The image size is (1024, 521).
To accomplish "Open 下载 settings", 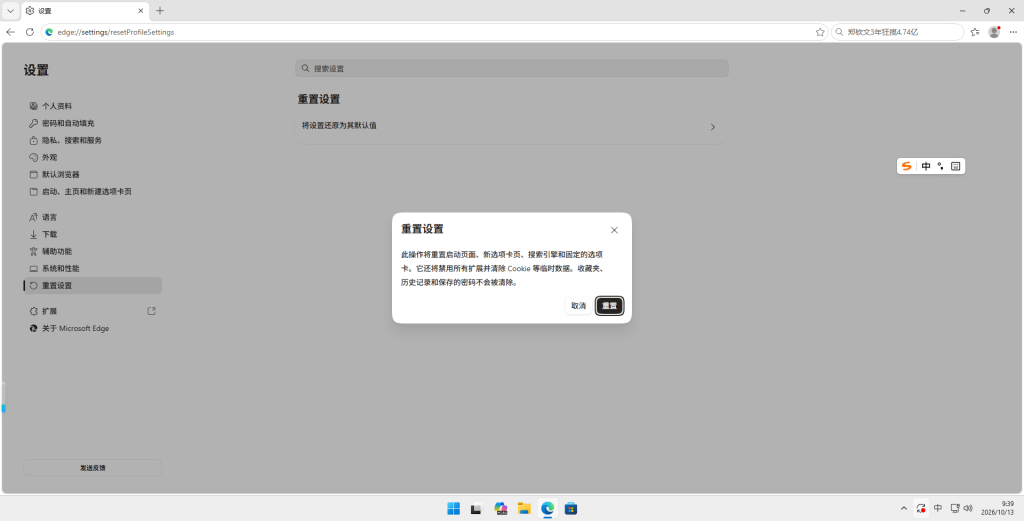I will (93, 234).
